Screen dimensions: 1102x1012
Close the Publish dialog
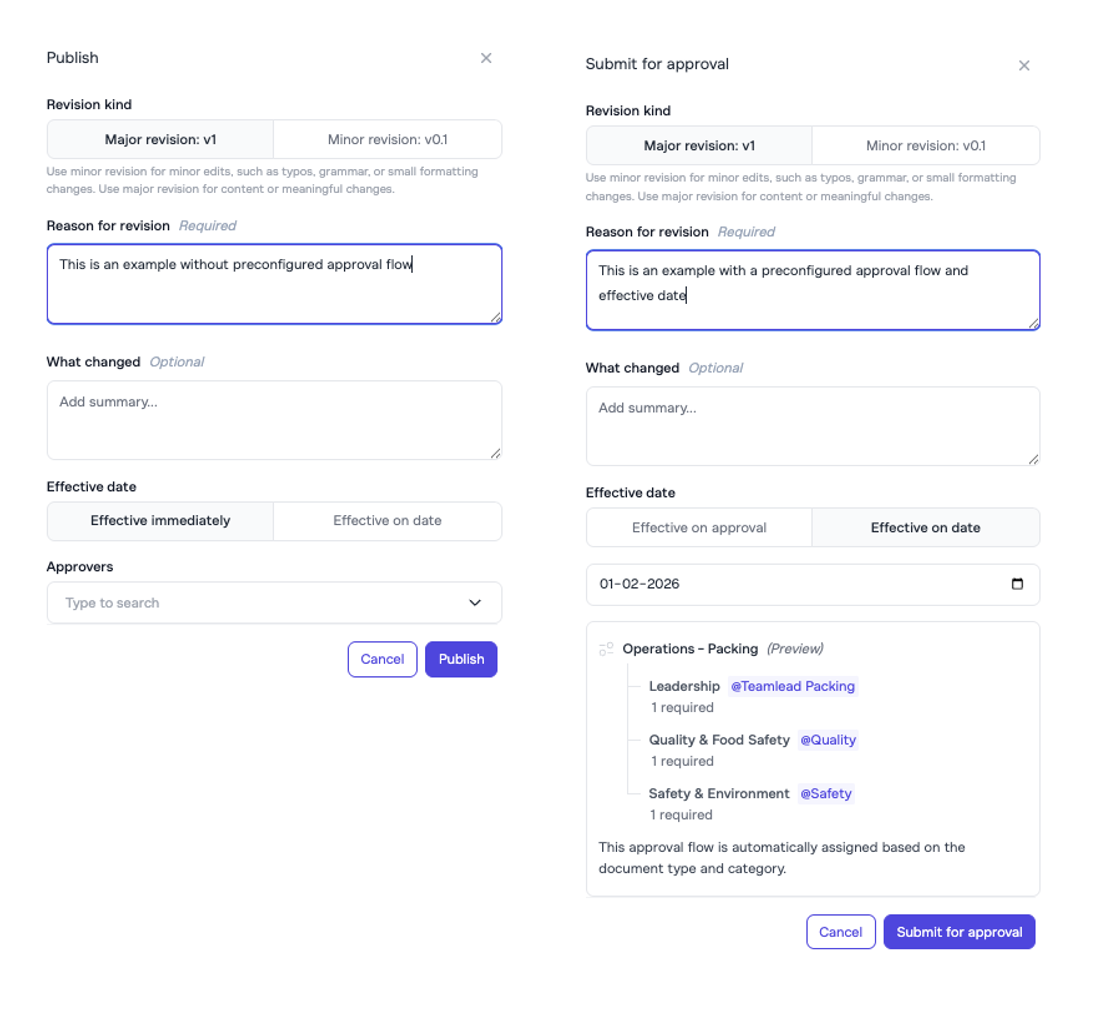(x=486, y=58)
